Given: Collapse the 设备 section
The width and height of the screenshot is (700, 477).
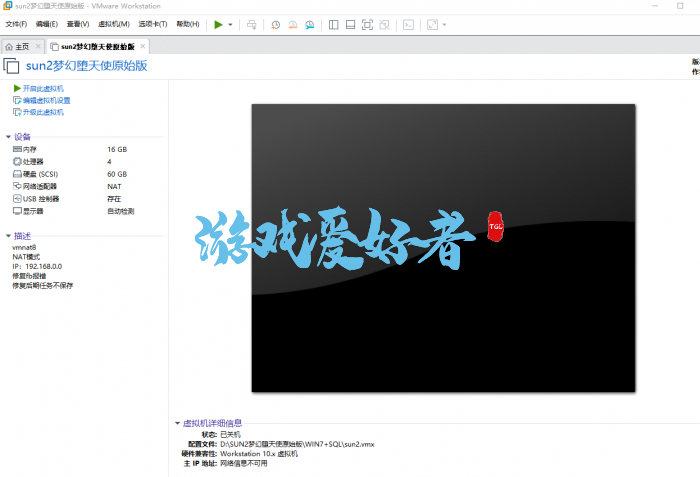Looking at the screenshot, I should pos(8,137).
